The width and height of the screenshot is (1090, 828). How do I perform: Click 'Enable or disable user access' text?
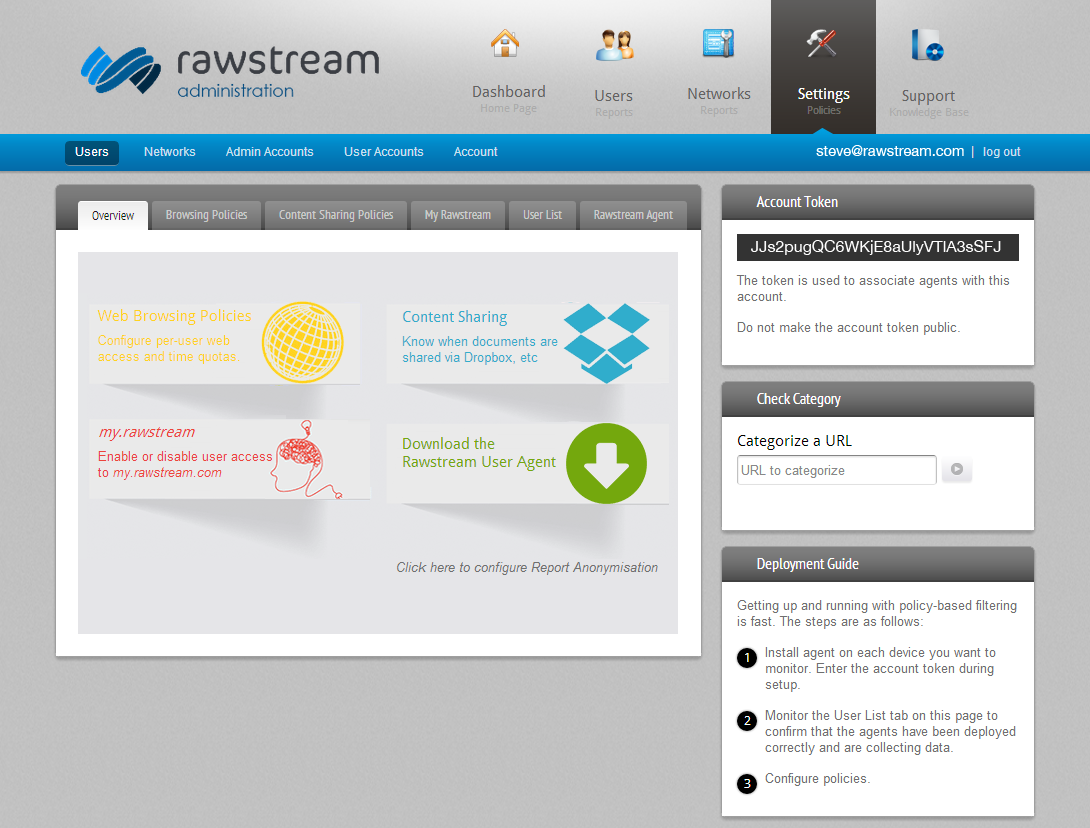(185, 464)
